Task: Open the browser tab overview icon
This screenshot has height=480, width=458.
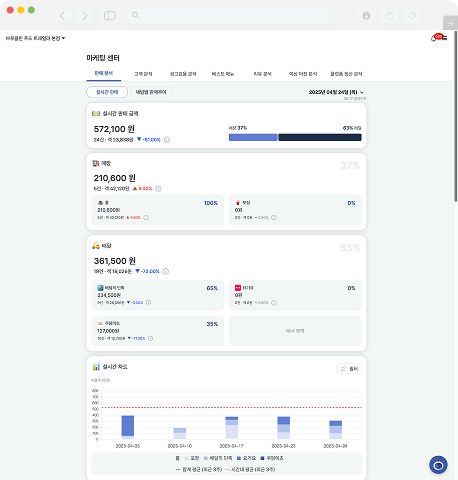Action: pyautogui.click(x=412, y=15)
